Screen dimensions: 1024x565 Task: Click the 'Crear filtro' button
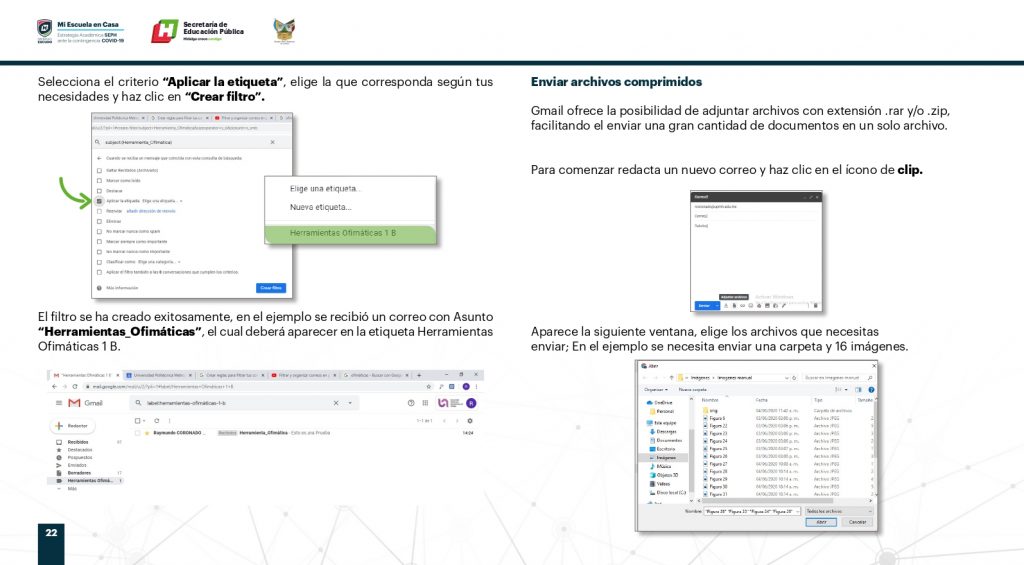pos(271,288)
